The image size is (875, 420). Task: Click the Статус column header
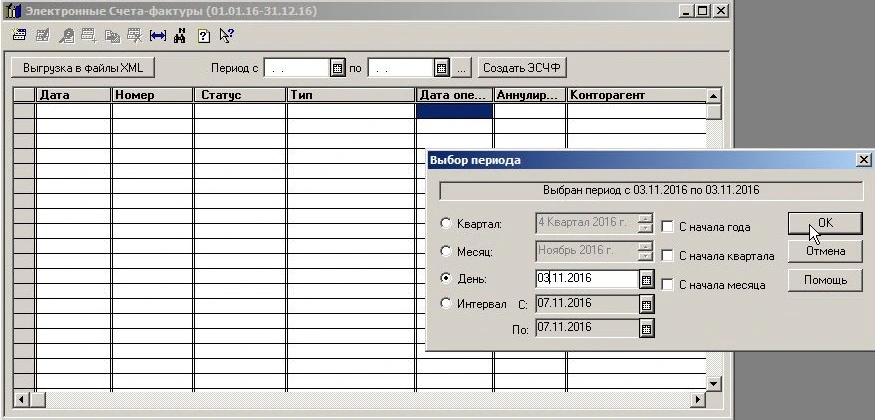click(239, 95)
